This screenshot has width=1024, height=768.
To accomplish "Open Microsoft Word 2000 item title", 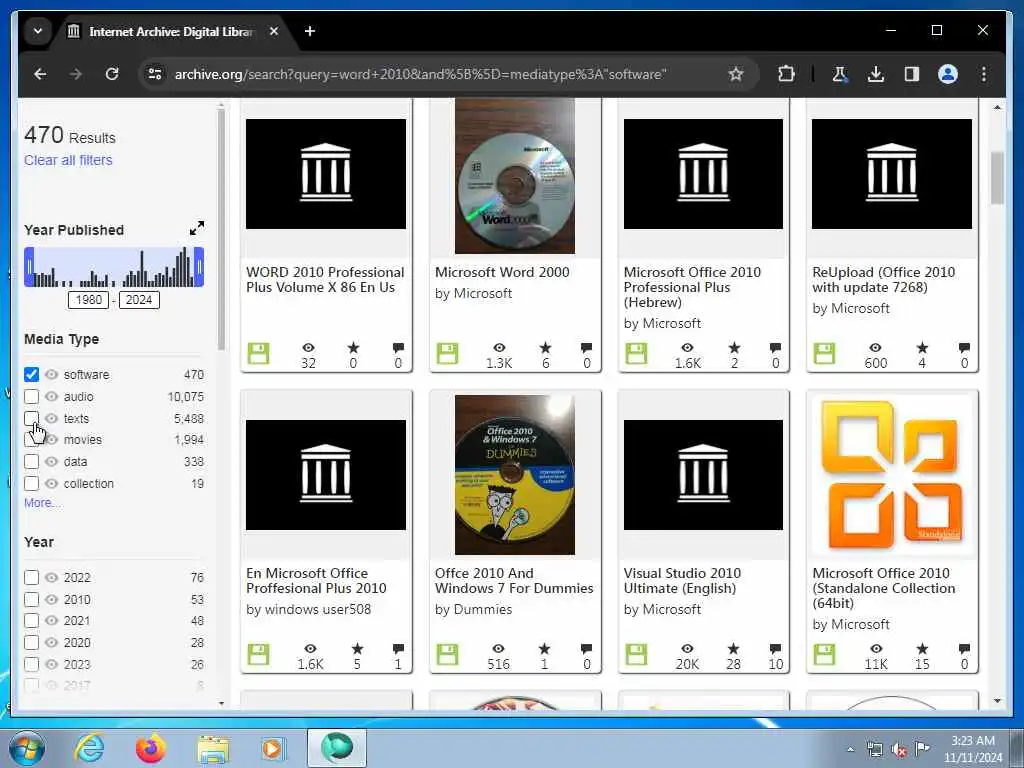I will tap(502, 272).
